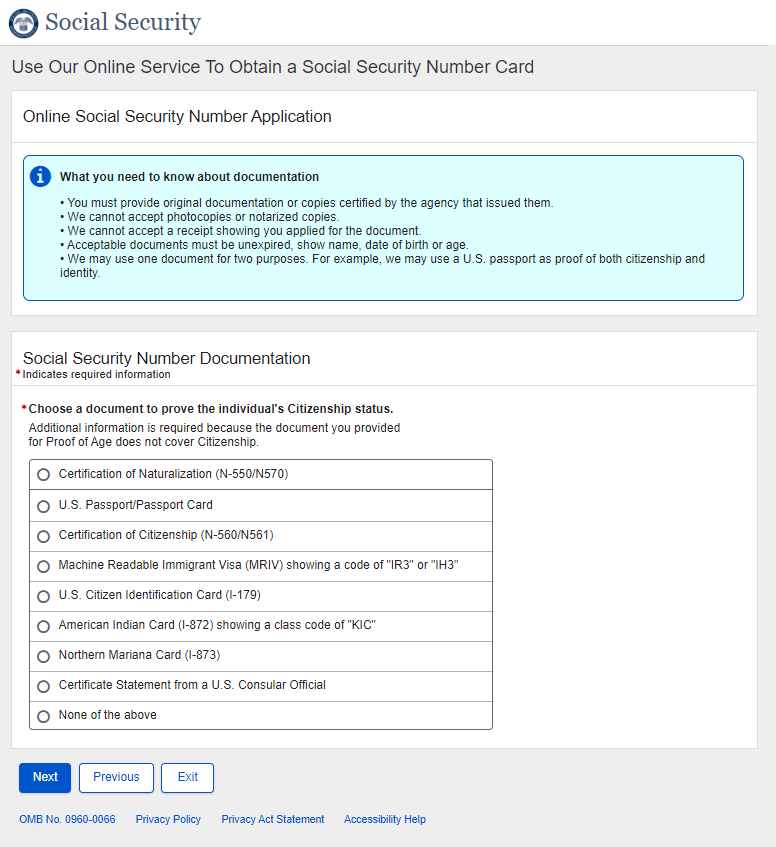The height and width of the screenshot is (847, 776).
Task: Click the Social Security seal logo
Action: (23, 23)
